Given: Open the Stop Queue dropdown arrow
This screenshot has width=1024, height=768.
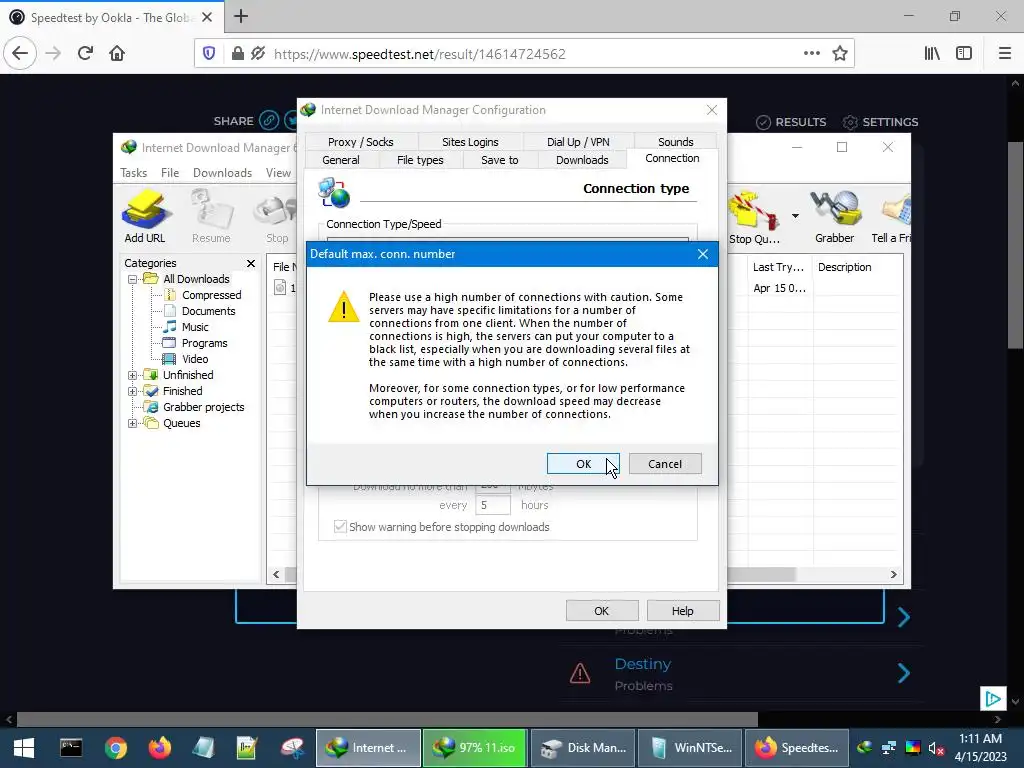Looking at the screenshot, I should 795,216.
